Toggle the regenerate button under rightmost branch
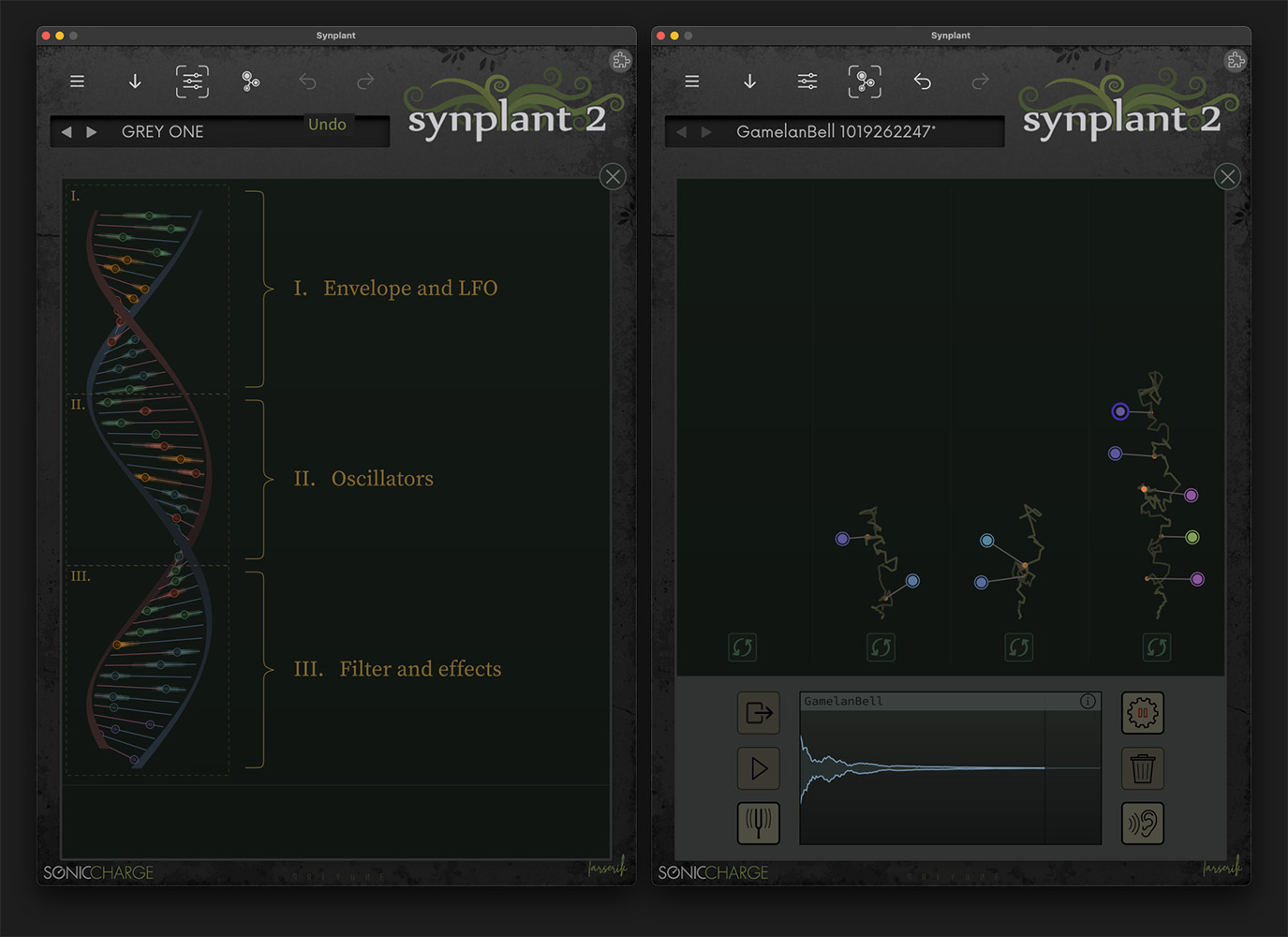Image resolution: width=1288 pixels, height=937 pixels. click(x=1157, y=647)
